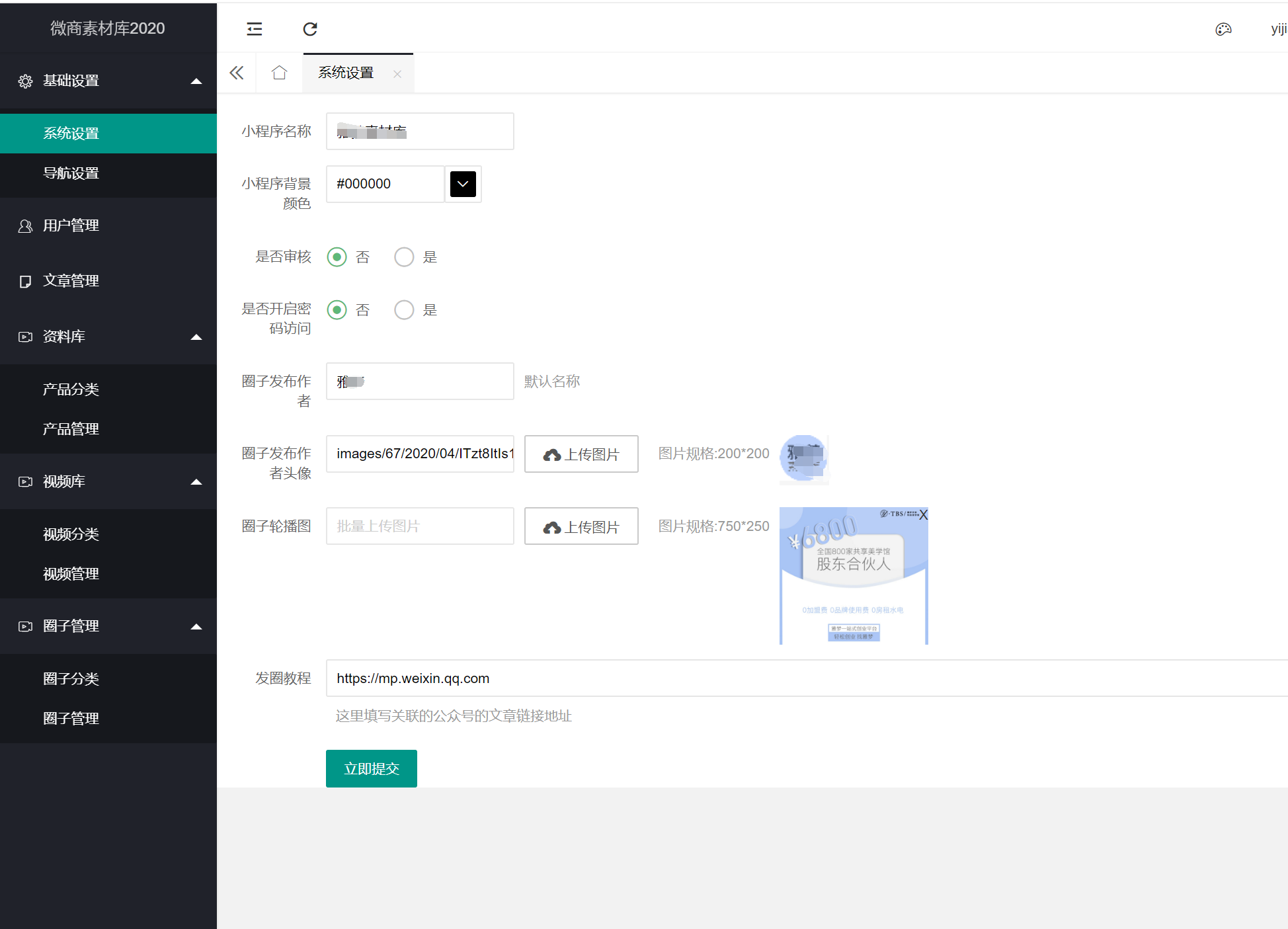Click the media icon beside 视频库
The image size is (1288, 929).
click(x=25, y=482)
